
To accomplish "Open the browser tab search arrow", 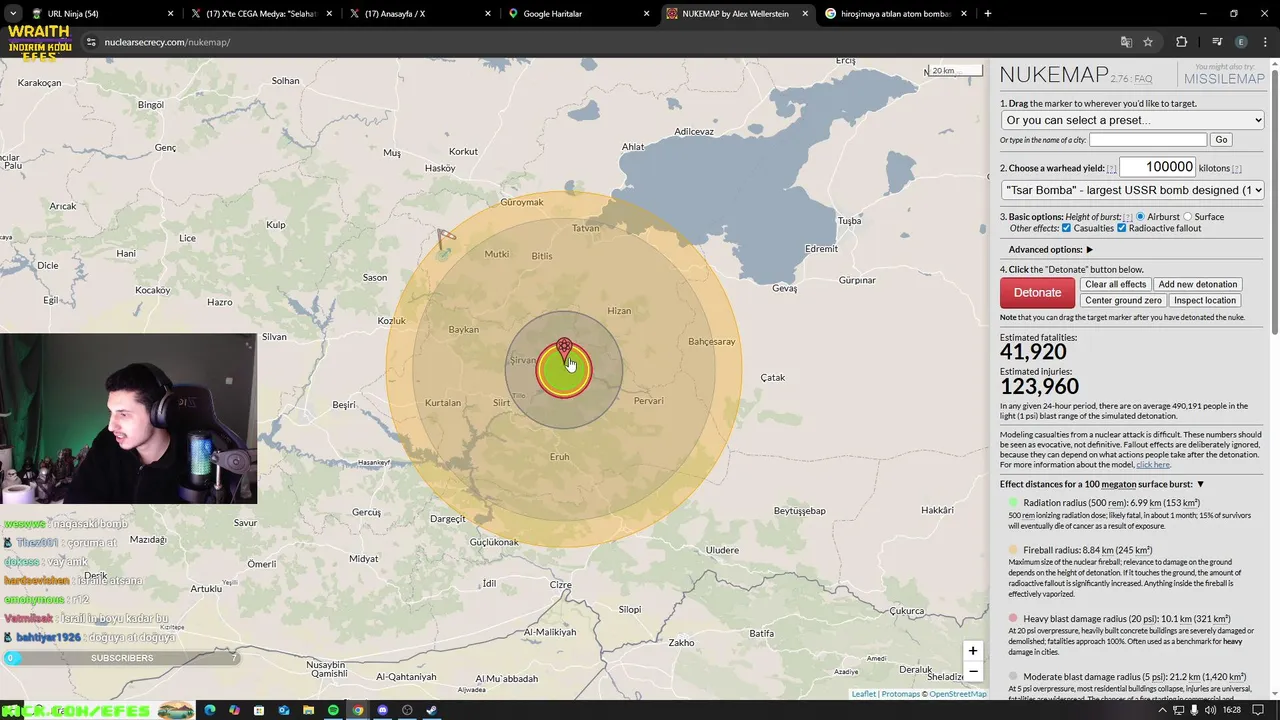I will click(12, 14).
